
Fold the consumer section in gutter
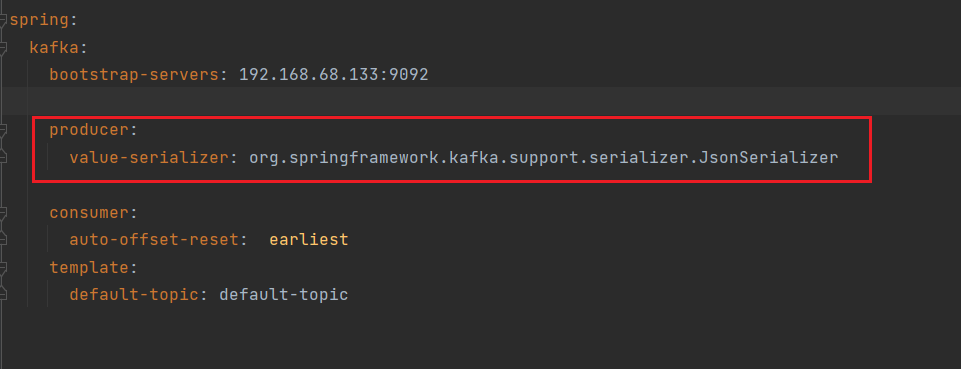[3, 213]
